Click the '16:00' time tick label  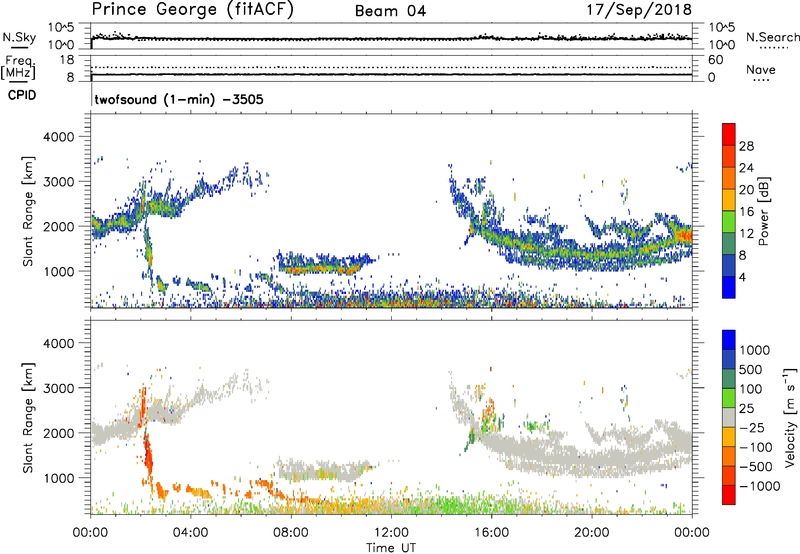(491, 533)
